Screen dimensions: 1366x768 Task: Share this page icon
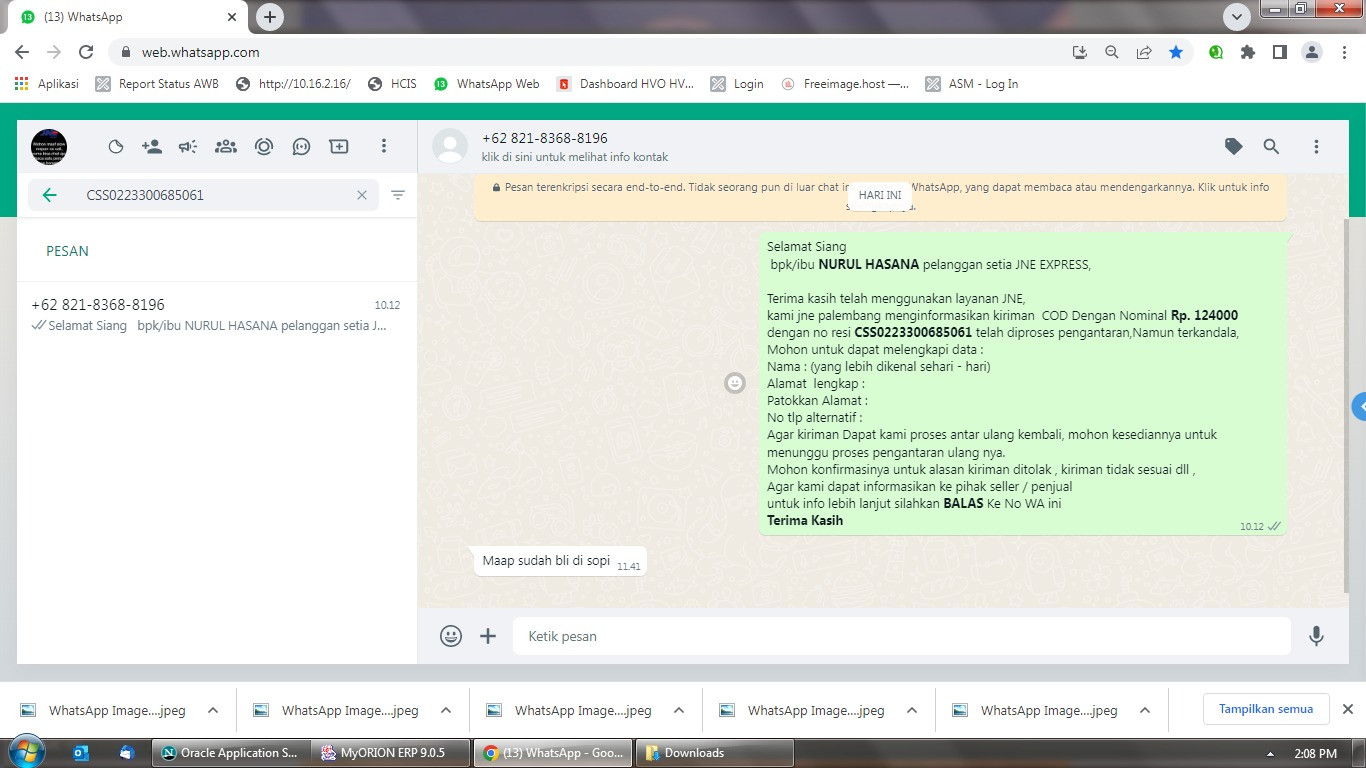1144,52
